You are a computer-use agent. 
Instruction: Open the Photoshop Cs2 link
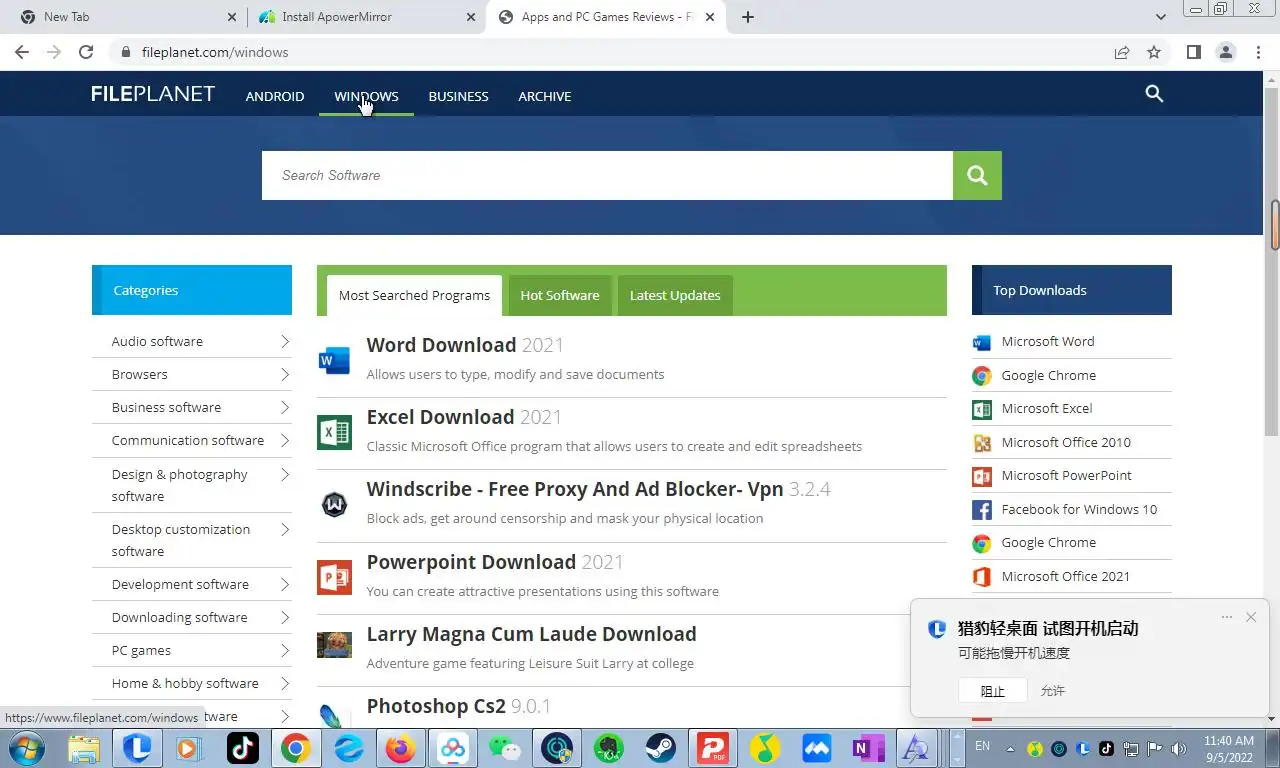[436, 706]
